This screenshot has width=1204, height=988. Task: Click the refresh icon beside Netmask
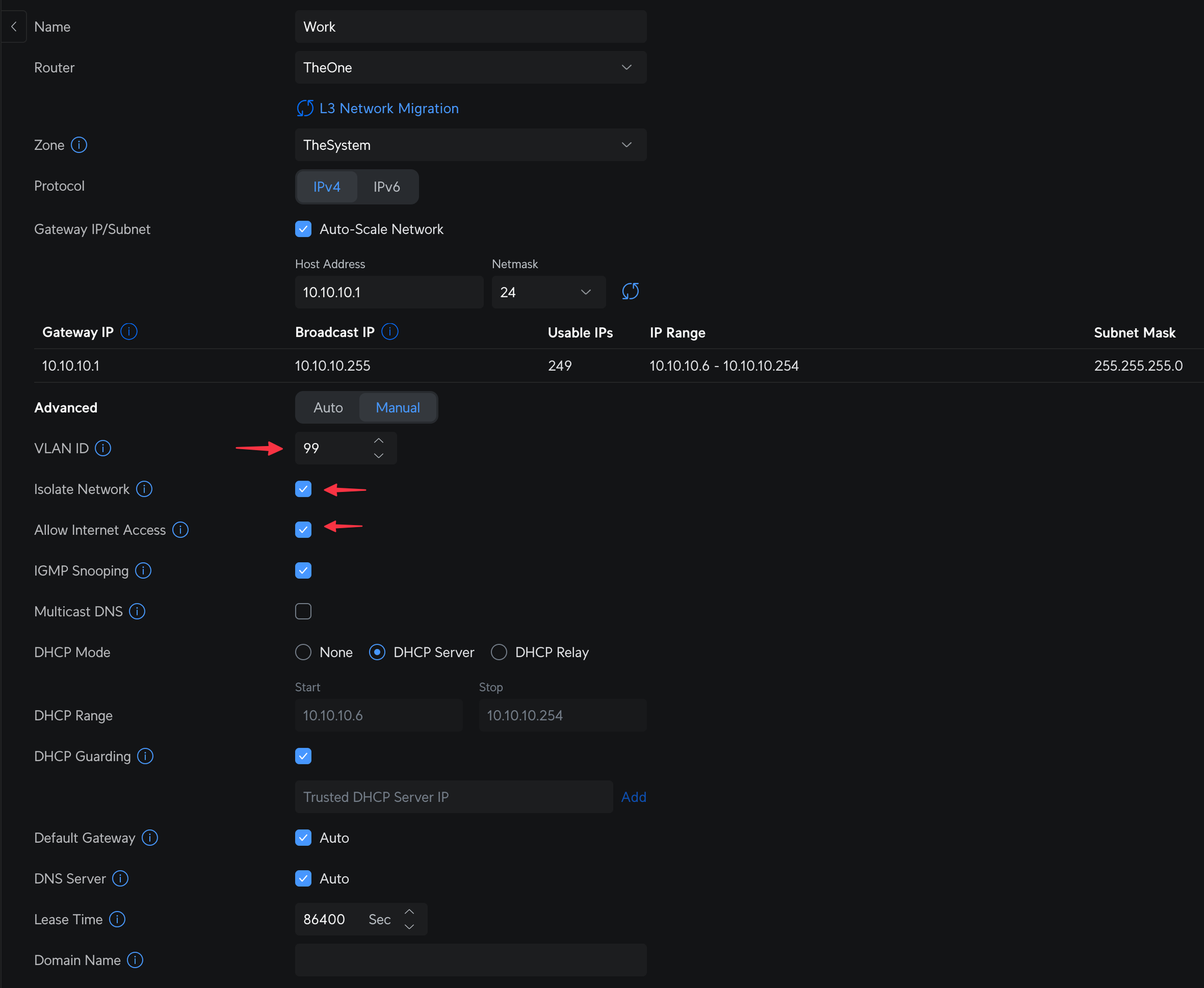pyautogui.click(x=630, y=292)
